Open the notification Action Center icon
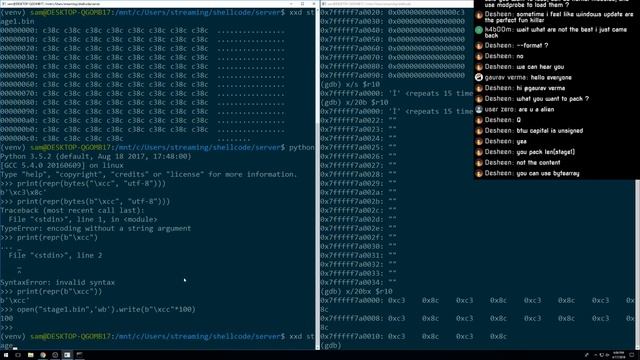Screen dimensions: 640x360 click(632, 355)
